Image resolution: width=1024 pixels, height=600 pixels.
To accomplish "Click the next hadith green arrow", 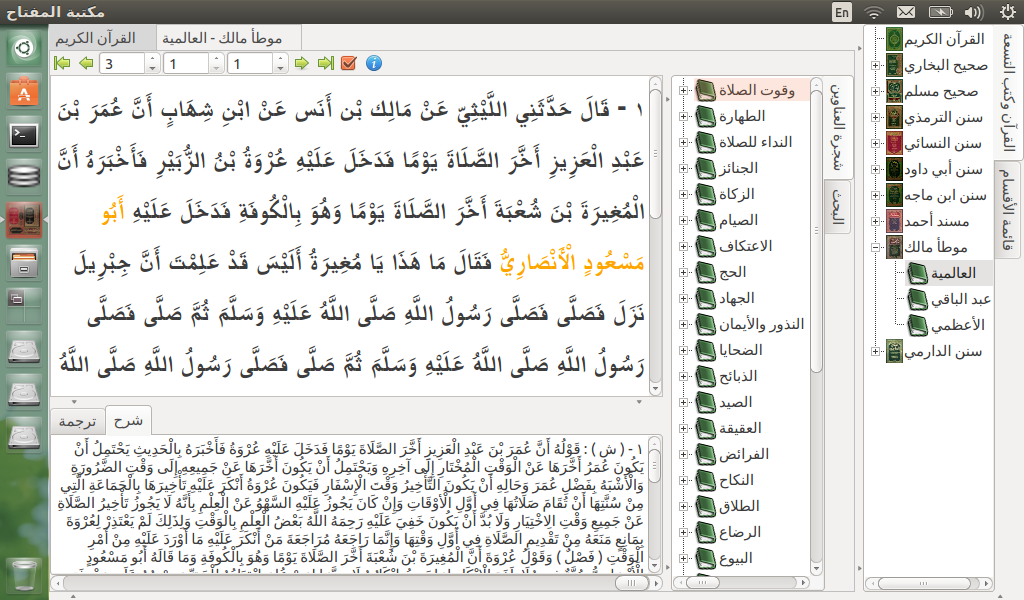I will click(300, 61).
